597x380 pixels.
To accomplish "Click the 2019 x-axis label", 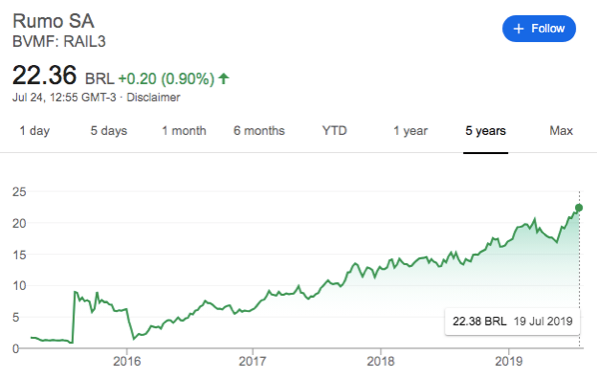I will [509, 361].
